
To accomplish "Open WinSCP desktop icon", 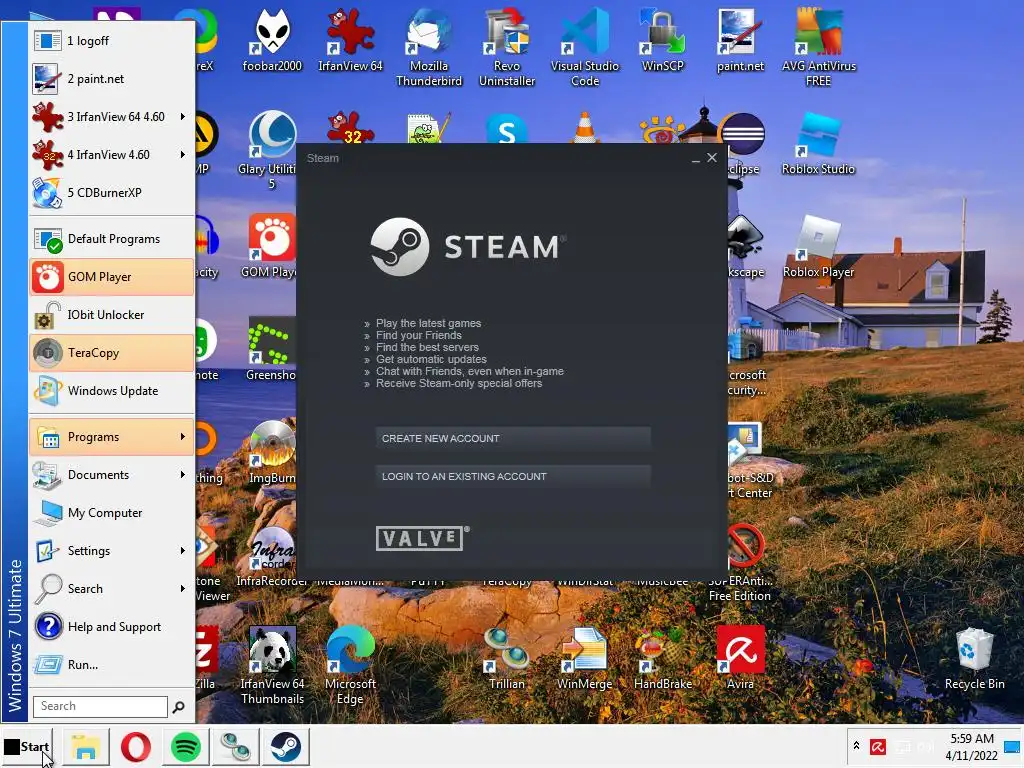I will (x=662, y=40).
